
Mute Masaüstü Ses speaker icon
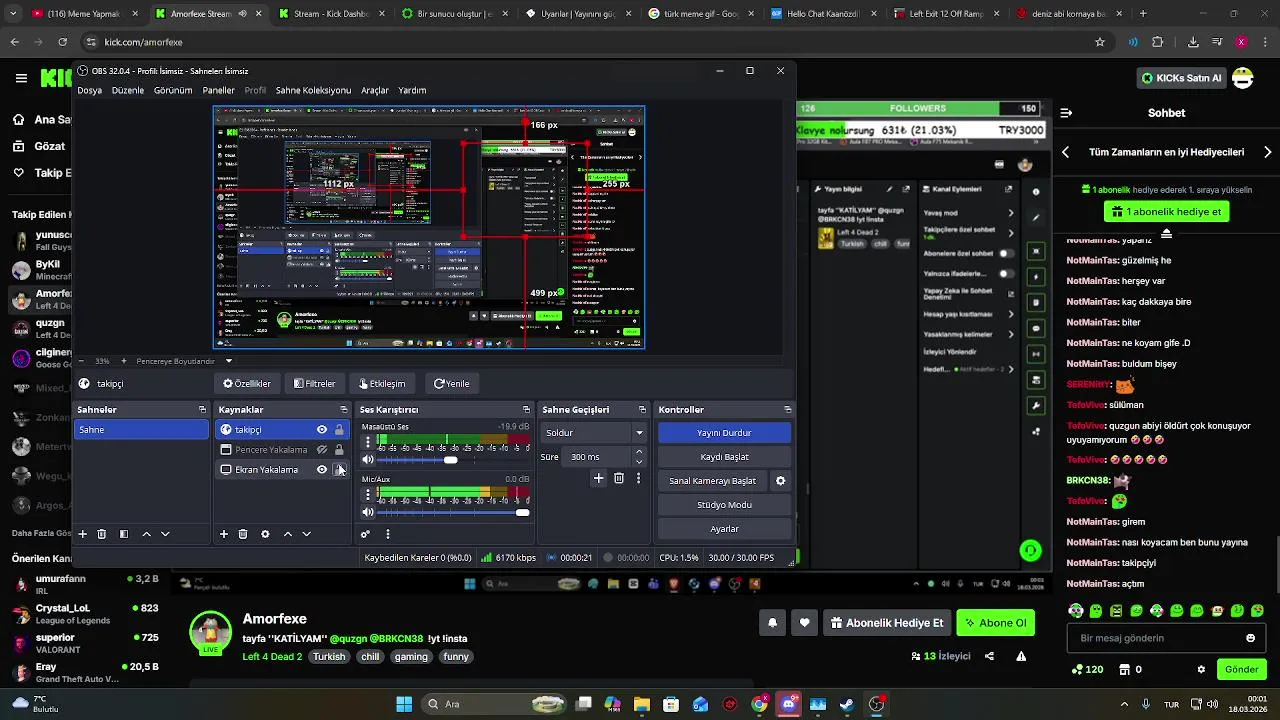point(368,460)
